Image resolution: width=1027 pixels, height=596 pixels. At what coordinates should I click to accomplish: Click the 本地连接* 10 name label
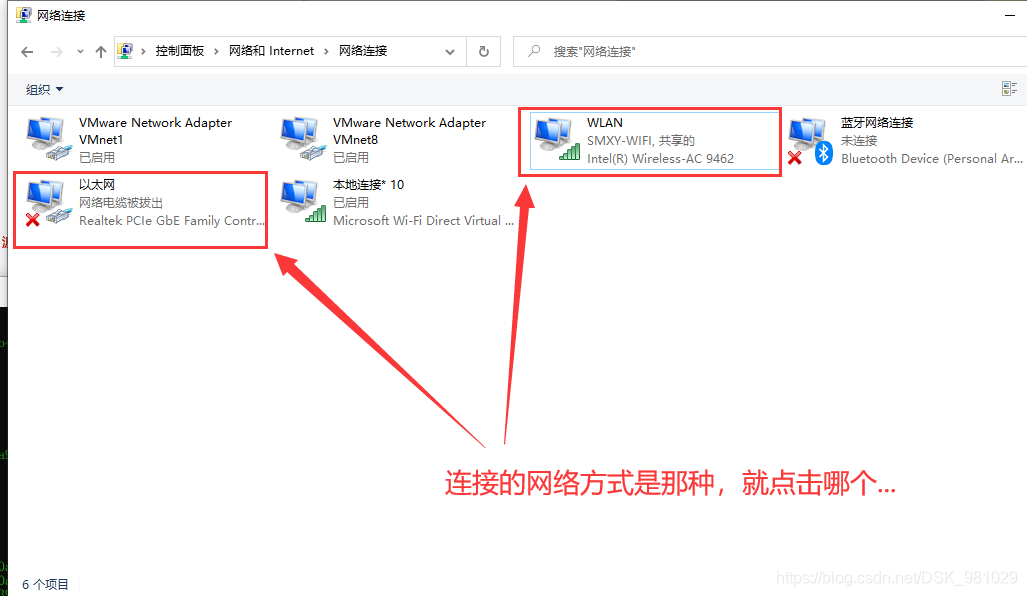click(368, 185)
